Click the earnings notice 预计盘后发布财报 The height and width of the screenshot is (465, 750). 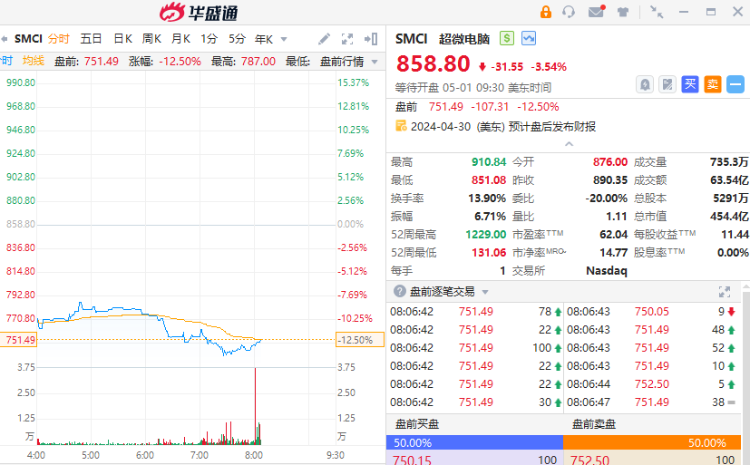[552, 127]
